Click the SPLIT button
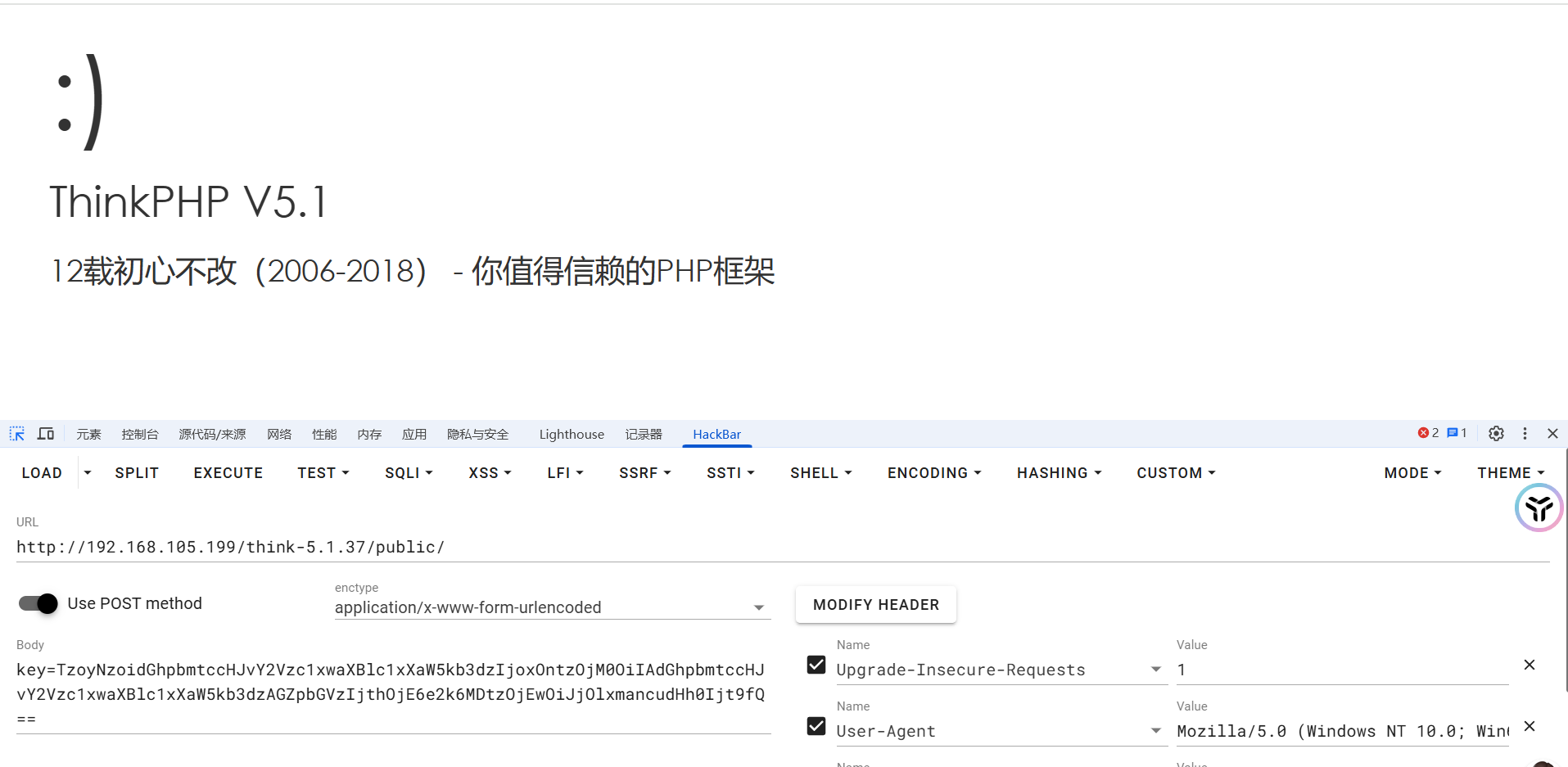Viewport: 1568px width, 767px height. pos(137,473)
